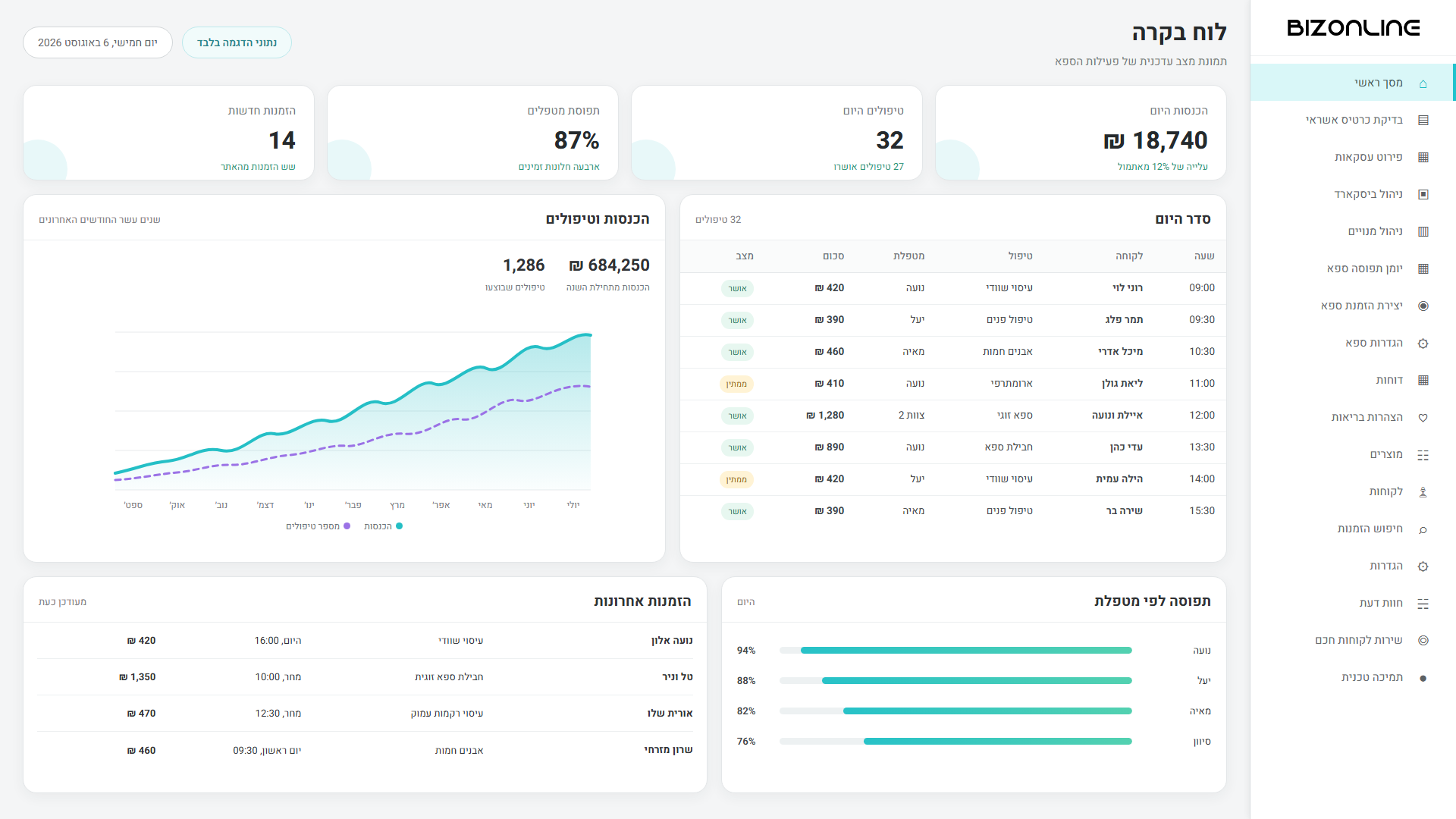The image size is (1456, 819).
Task: Click נועה's 94% occupancy bar
Action: click(955, 650)
